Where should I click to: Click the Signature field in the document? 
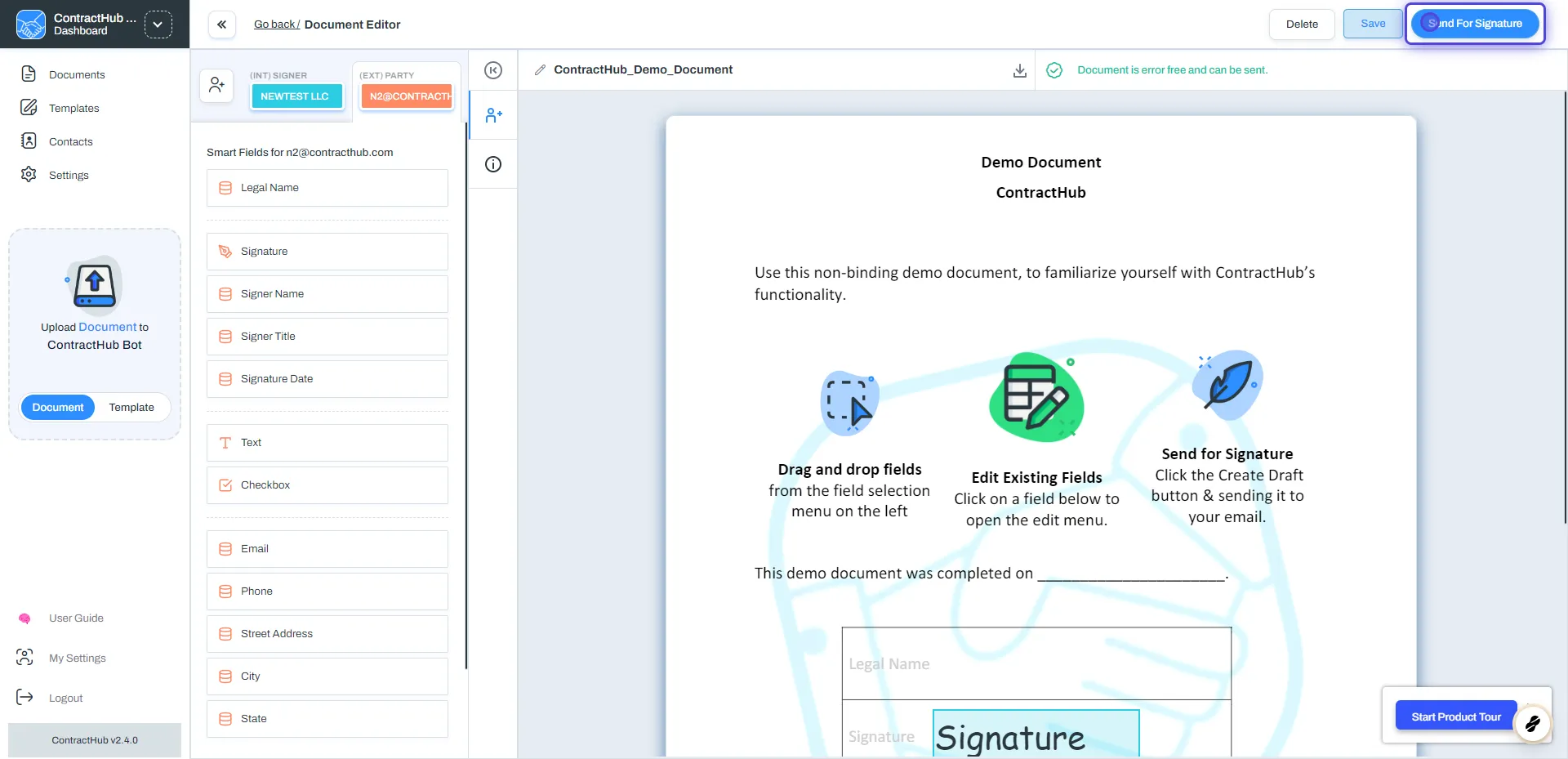point(1036,734)
